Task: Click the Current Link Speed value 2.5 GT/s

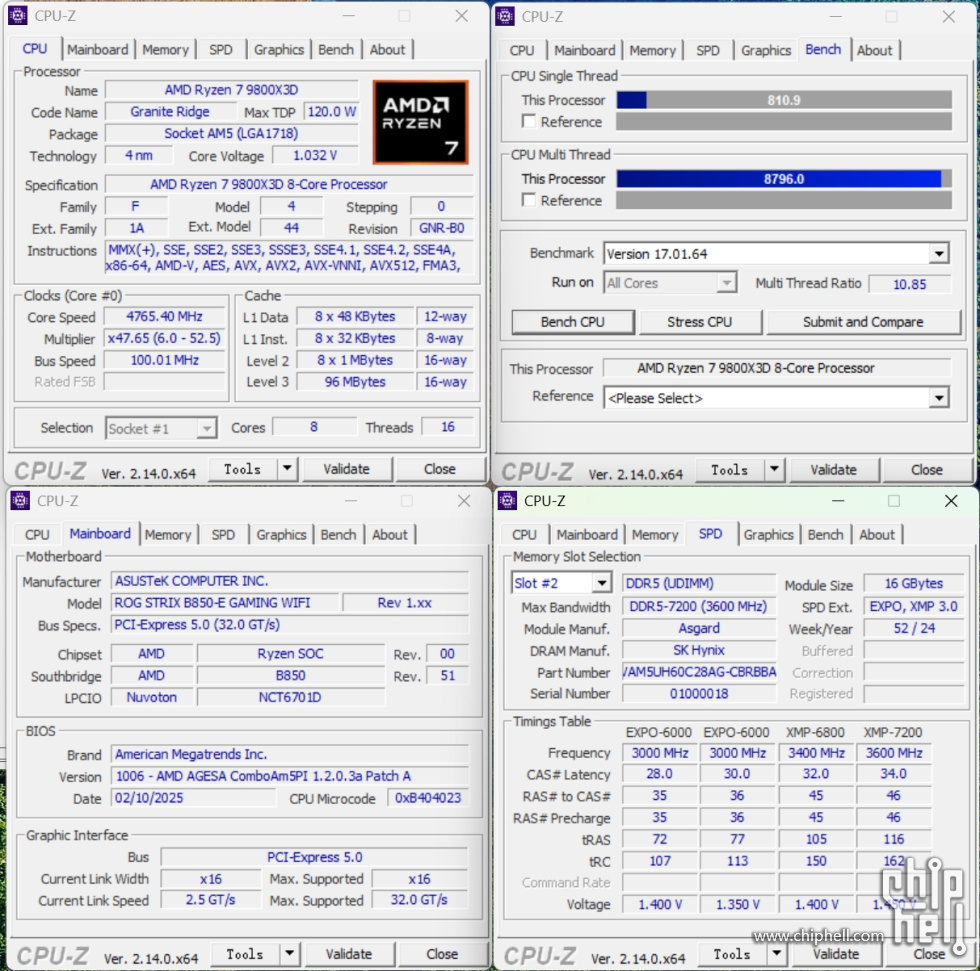Action: click(x=211, y=900)
